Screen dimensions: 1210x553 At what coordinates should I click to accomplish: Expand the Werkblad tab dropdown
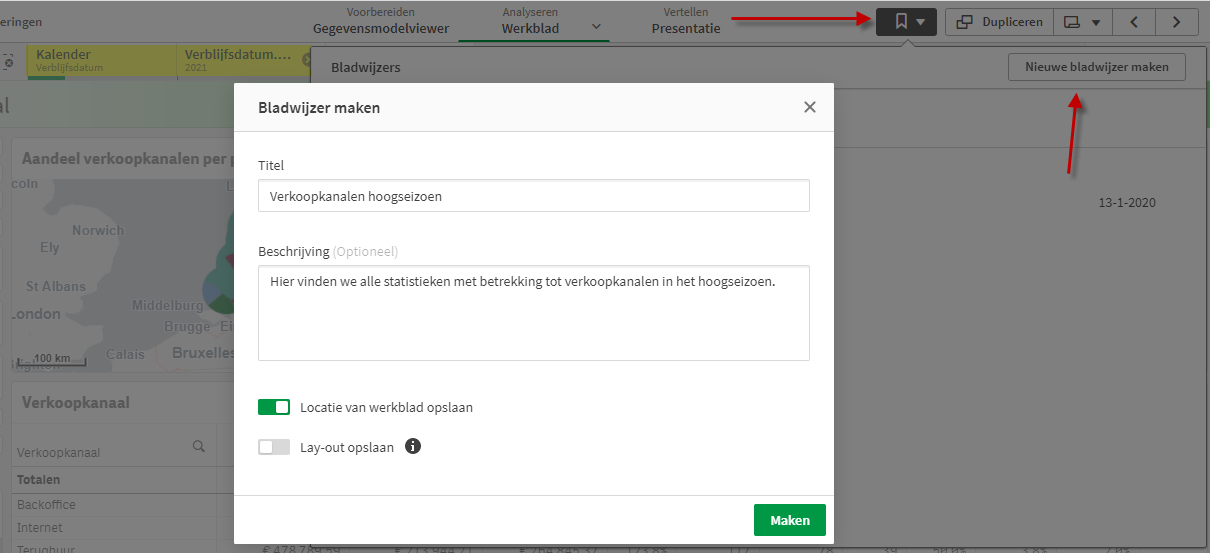pyautogui.click(x=596, y=27)
